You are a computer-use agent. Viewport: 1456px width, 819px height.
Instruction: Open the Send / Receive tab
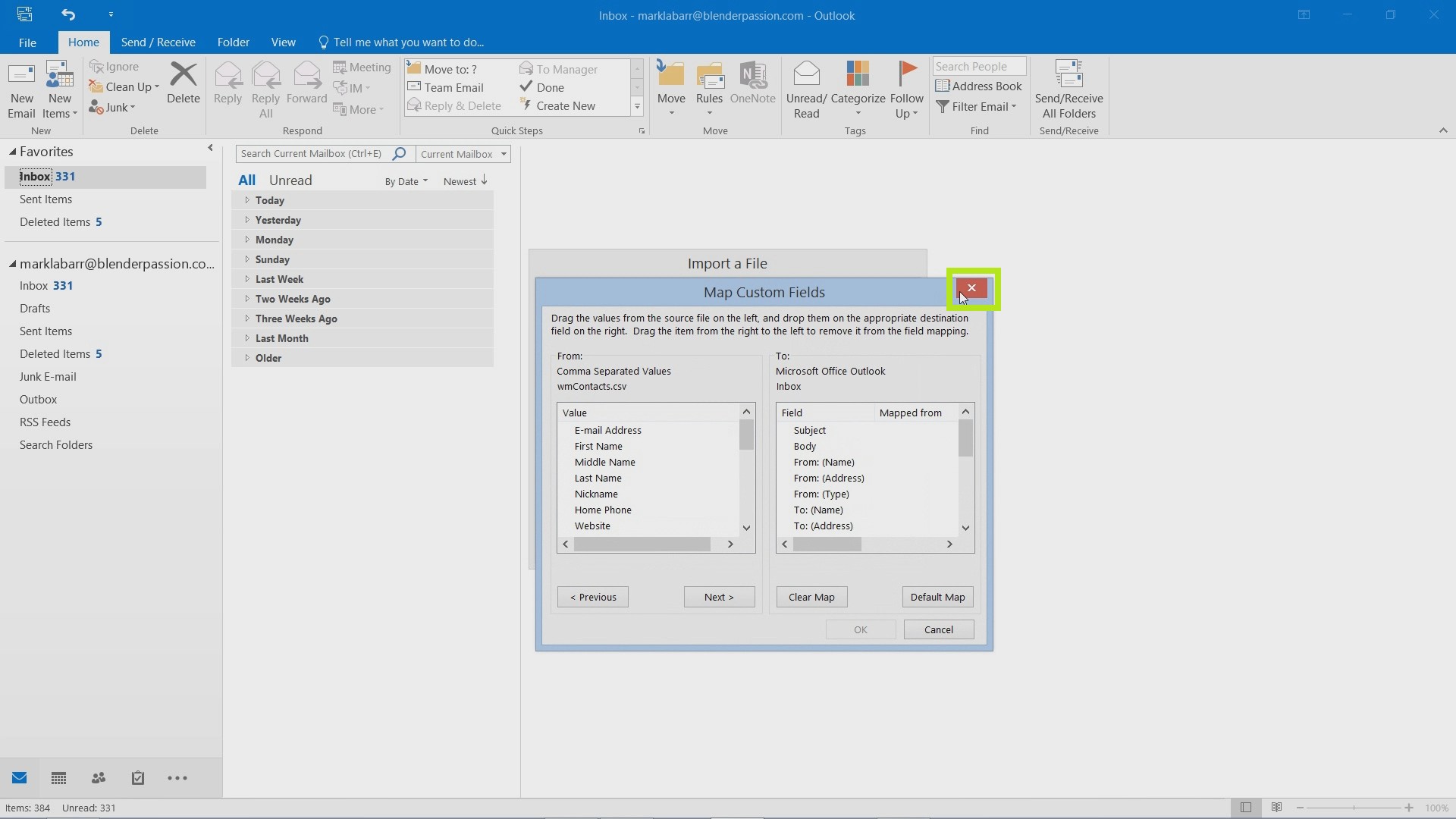point(158,42)
